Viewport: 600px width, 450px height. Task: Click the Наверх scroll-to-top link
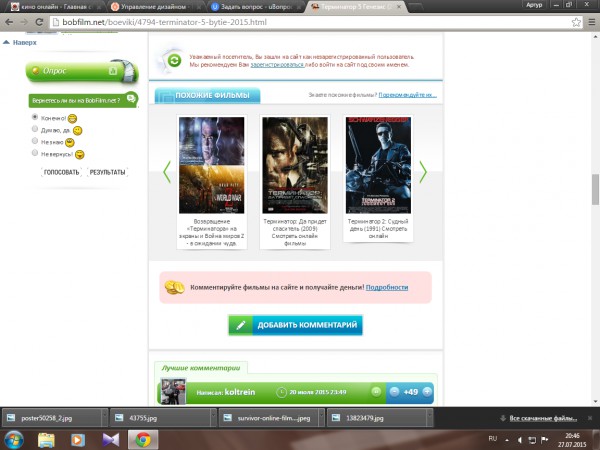[x=20, y=42]
